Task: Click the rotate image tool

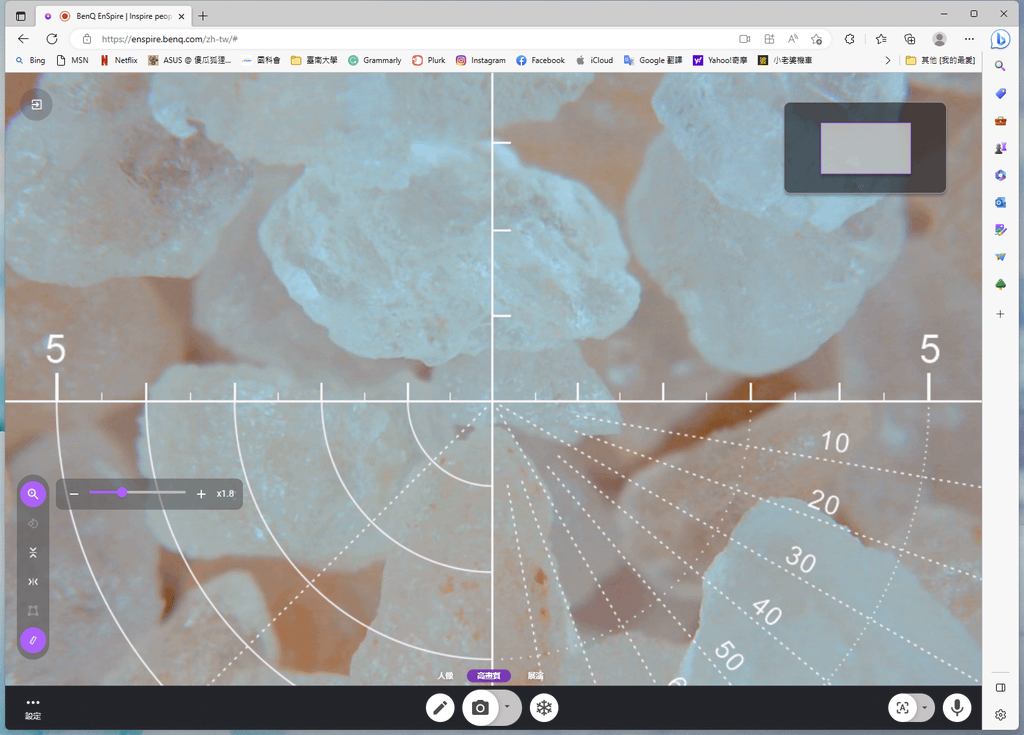Action: point(33,523)
